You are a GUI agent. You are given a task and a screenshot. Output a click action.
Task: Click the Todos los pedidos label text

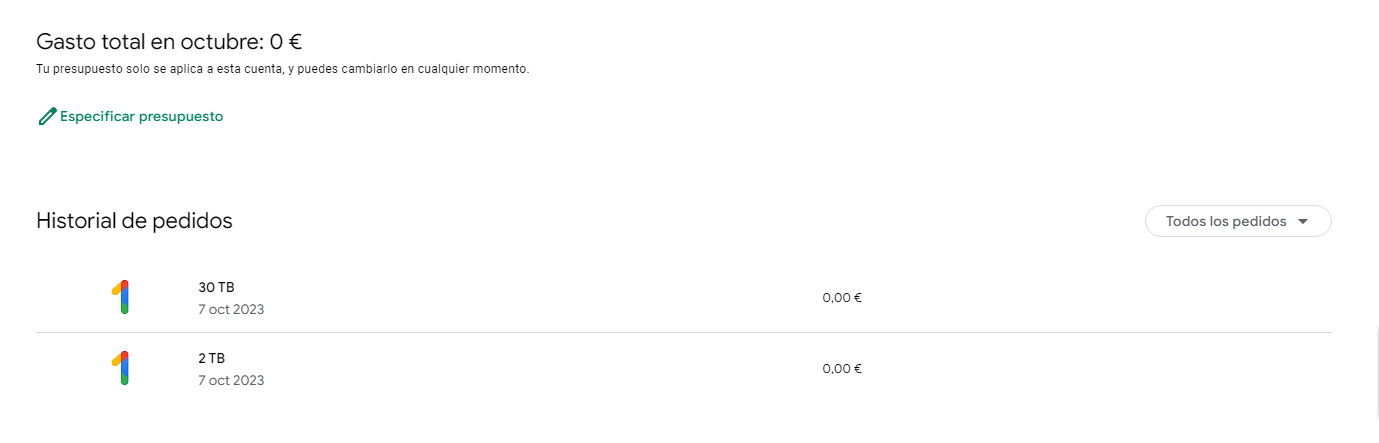pos(1225,222)
